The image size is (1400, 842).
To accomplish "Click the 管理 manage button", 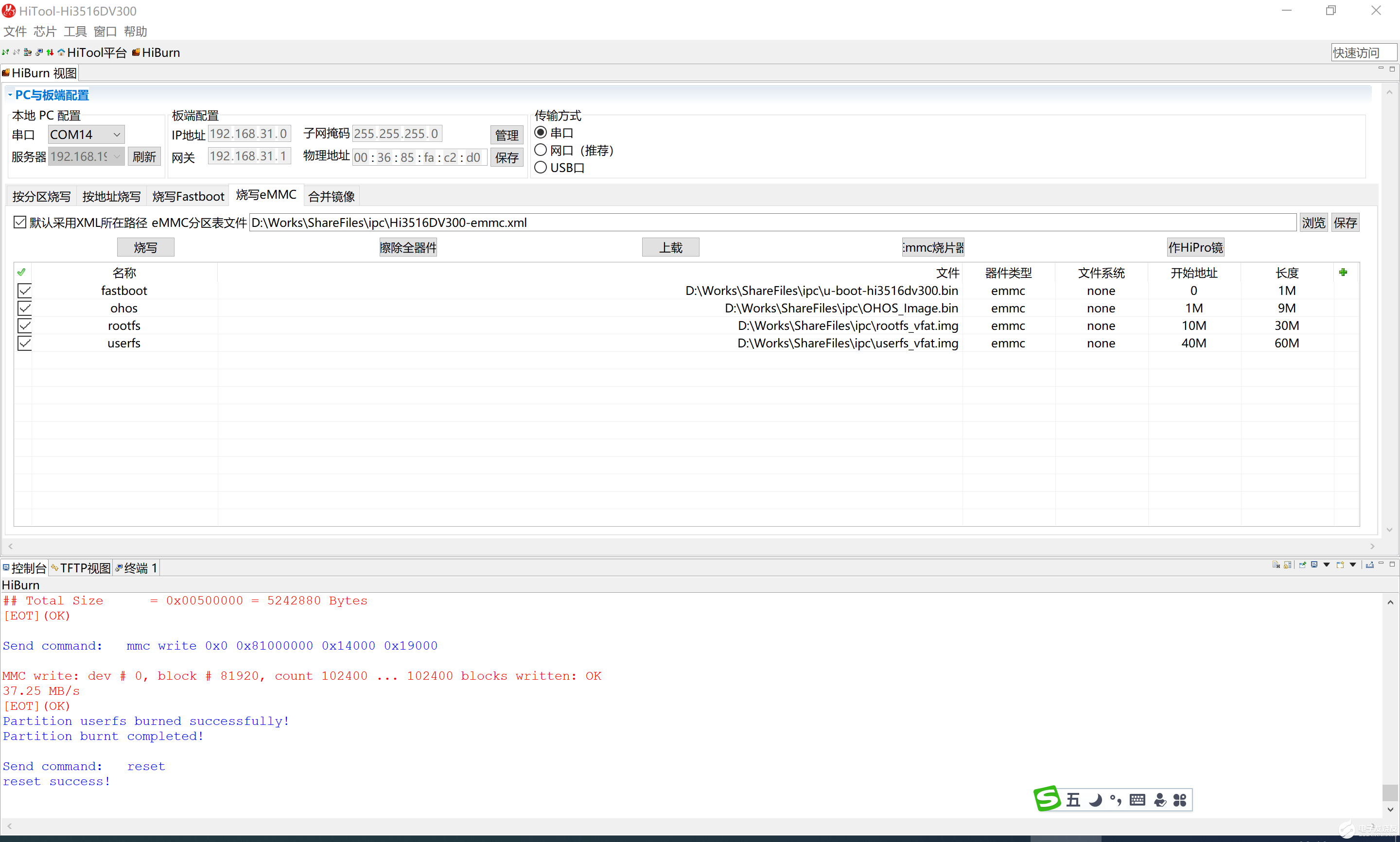I will click(506, 135).
